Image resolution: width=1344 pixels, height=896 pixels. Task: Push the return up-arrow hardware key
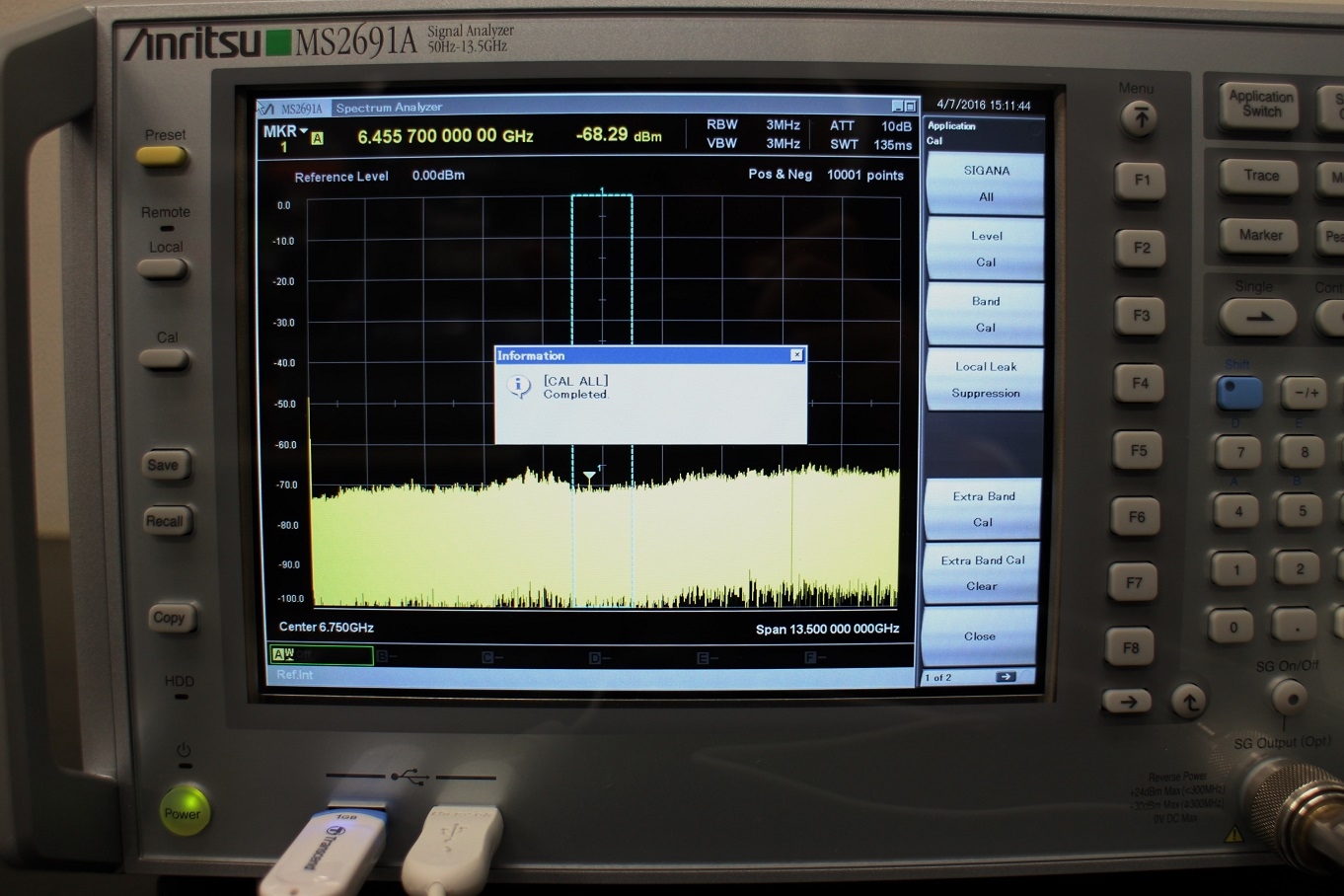pyautogui.click(x=1189, y=702)
